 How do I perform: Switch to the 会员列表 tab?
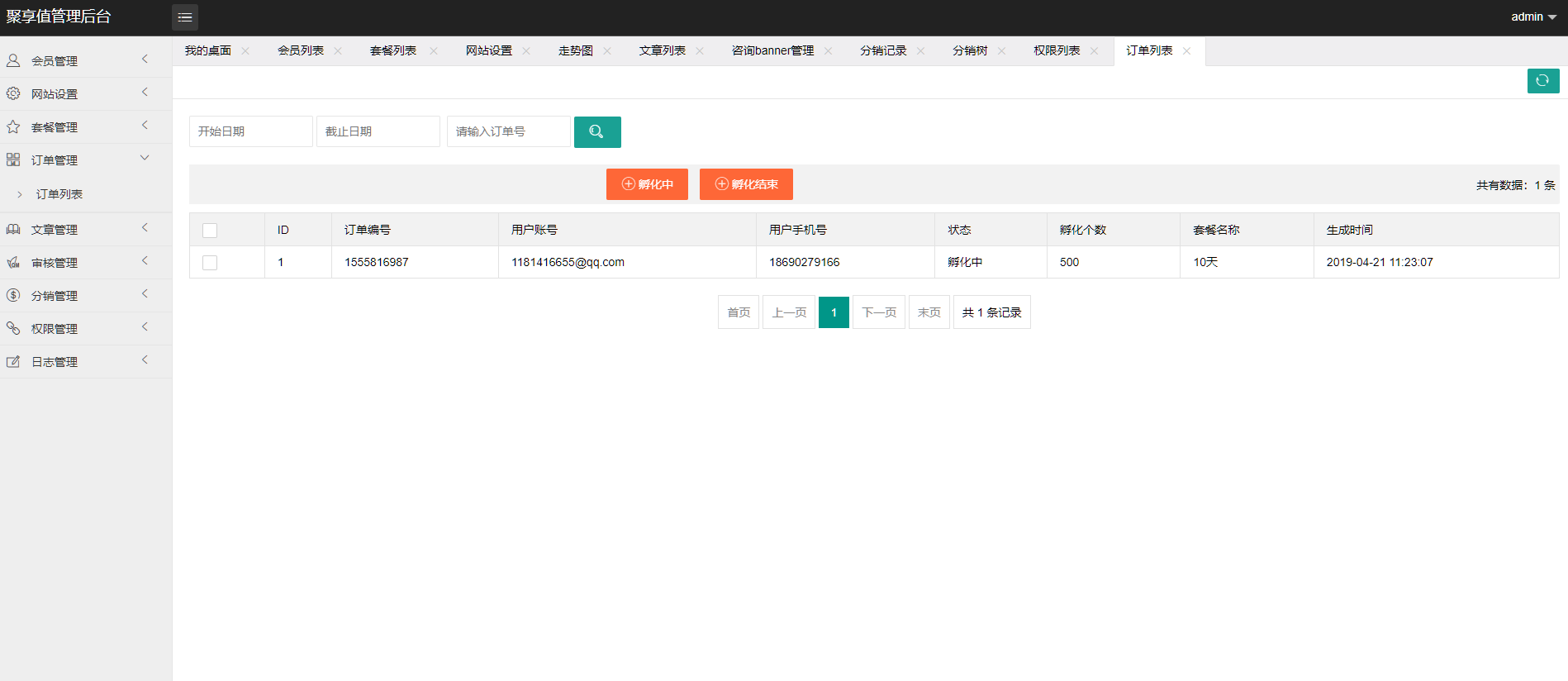click(300, 51)
